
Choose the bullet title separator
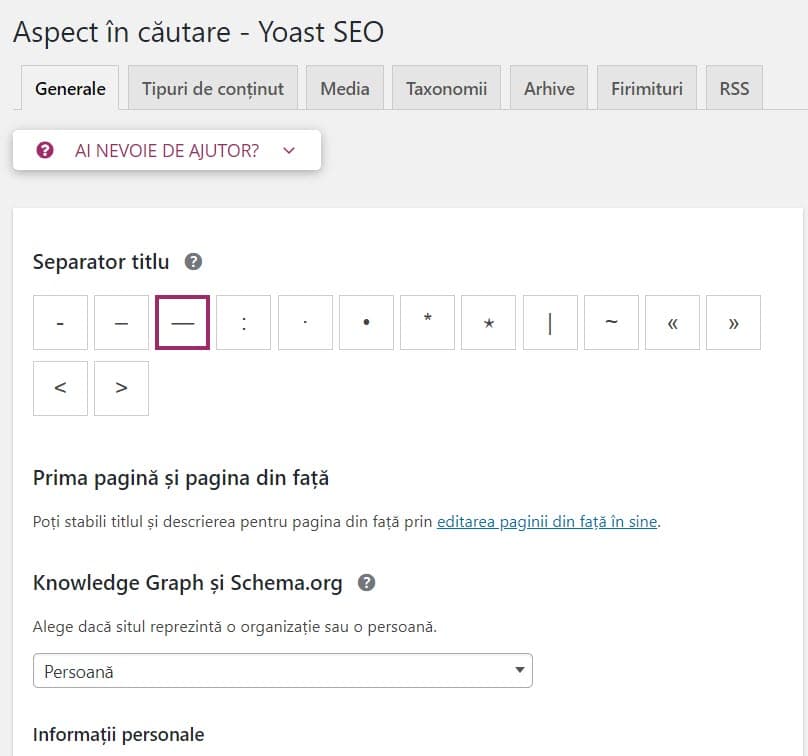coord(366,322)
